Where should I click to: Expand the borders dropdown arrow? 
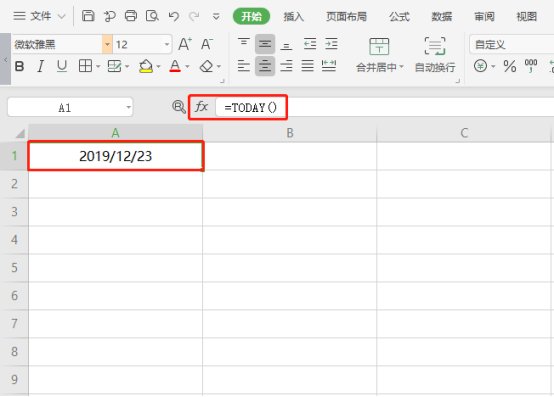(x=98, y=66)
